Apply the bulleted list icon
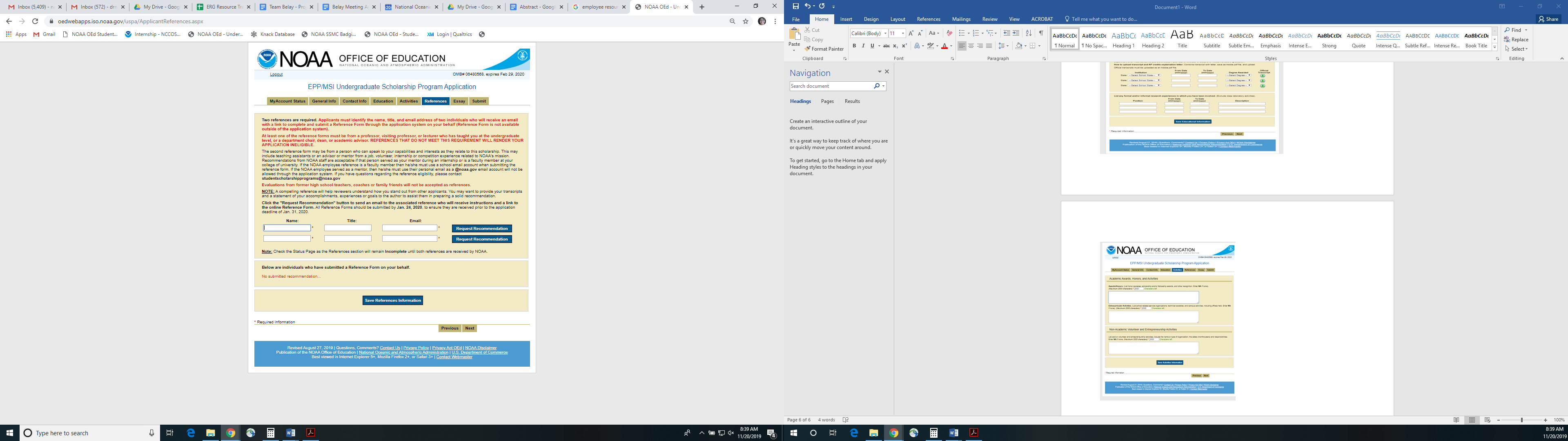The width and height of the screenshot is (1568, 441). 962,33
